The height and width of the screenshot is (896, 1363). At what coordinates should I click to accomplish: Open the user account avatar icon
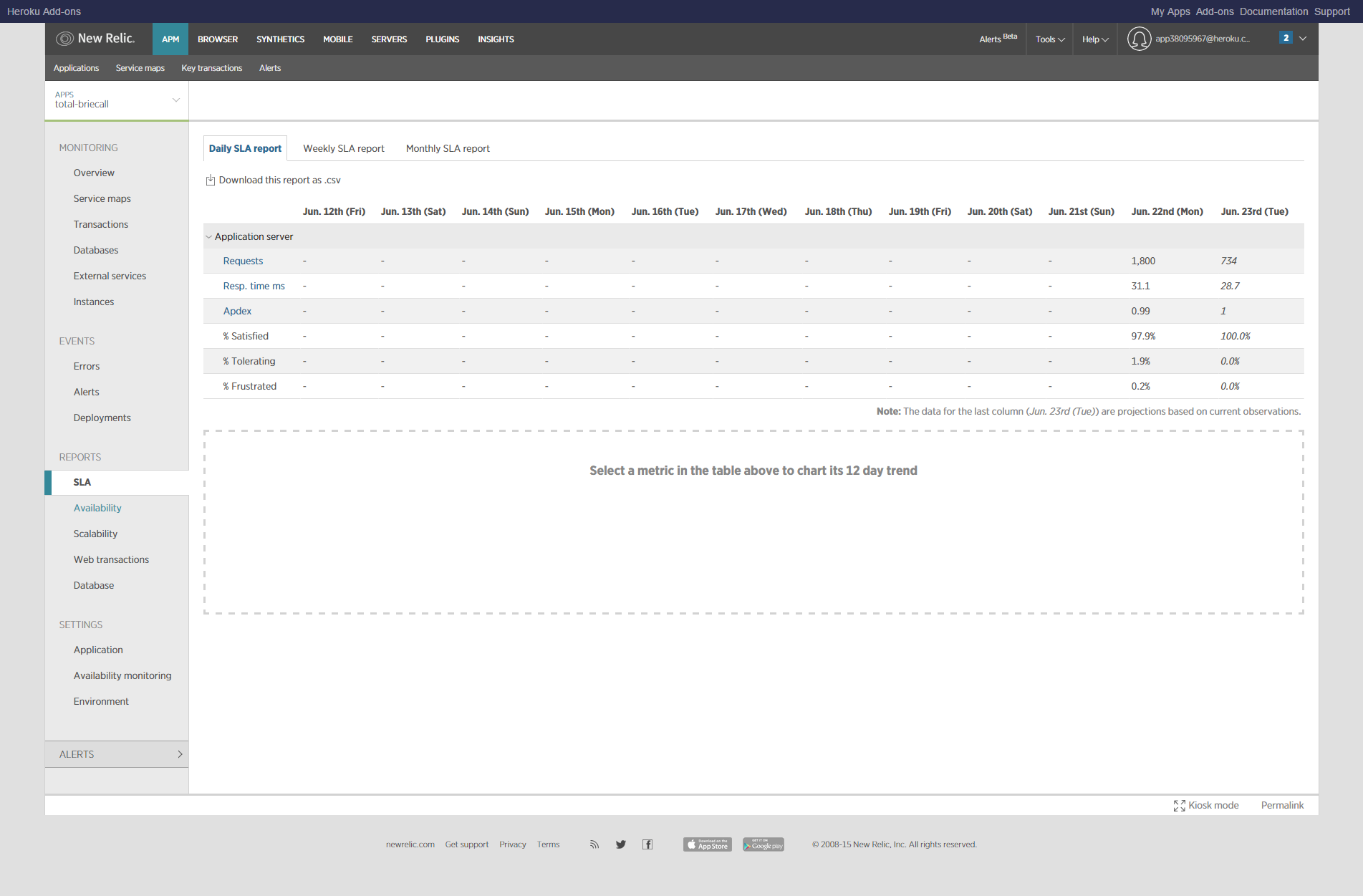click(x=1139, y=39)
